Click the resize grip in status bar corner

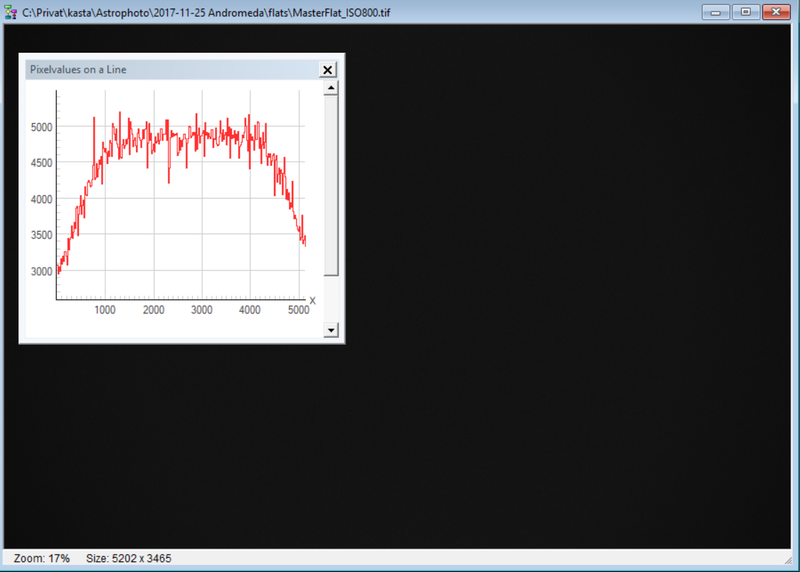tap(787, 560)
